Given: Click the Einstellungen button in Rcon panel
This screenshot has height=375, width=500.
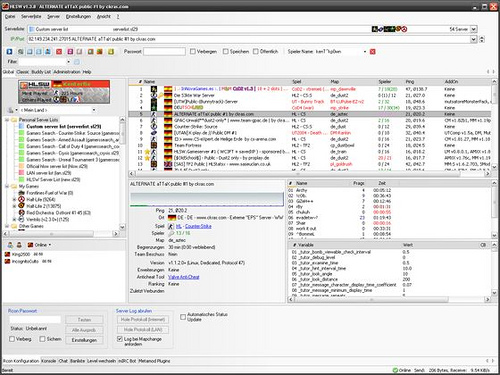Looking at the screenshot, I should [84, 340].
